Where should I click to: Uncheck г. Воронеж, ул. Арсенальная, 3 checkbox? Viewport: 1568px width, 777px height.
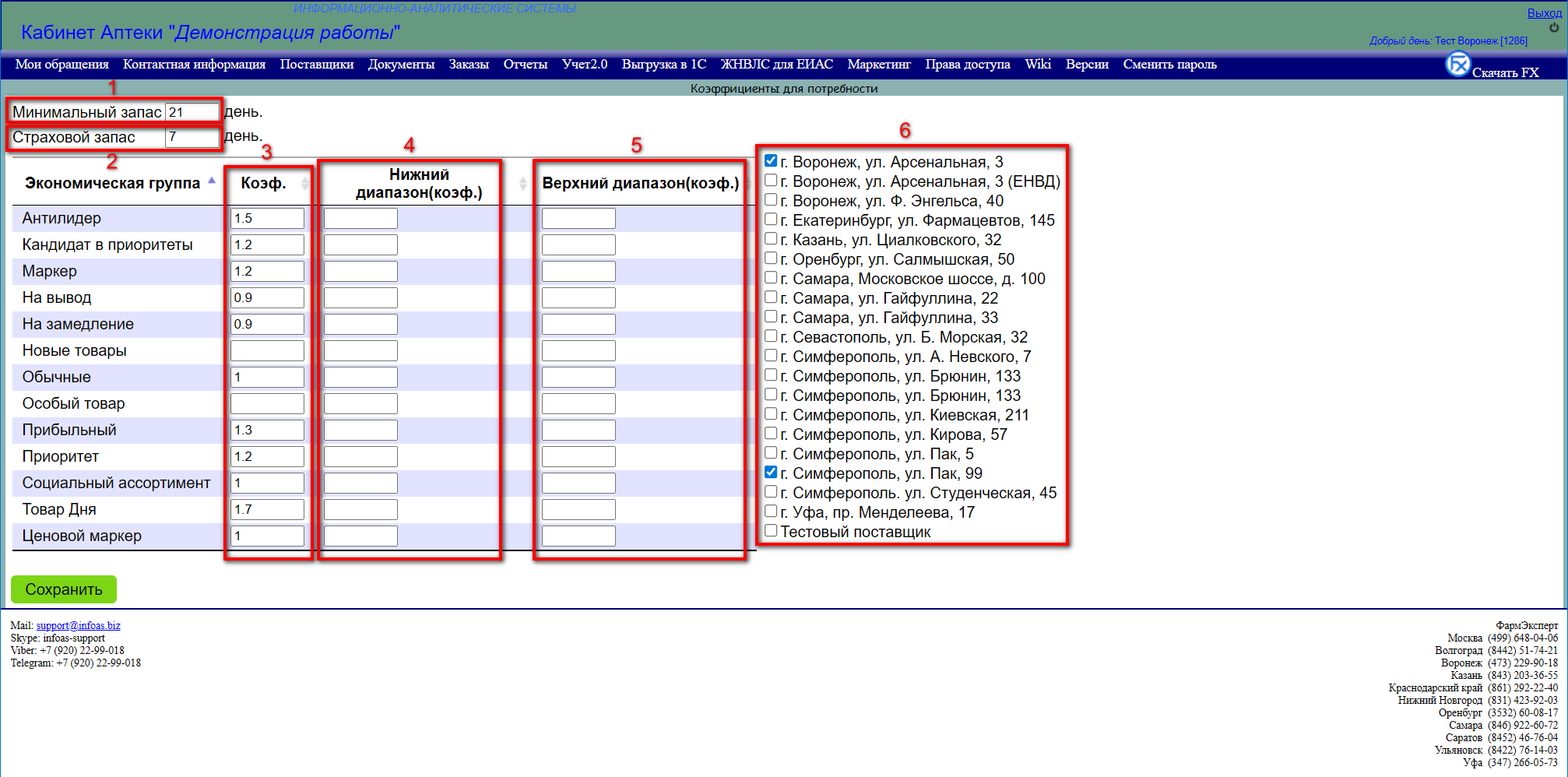771,161
